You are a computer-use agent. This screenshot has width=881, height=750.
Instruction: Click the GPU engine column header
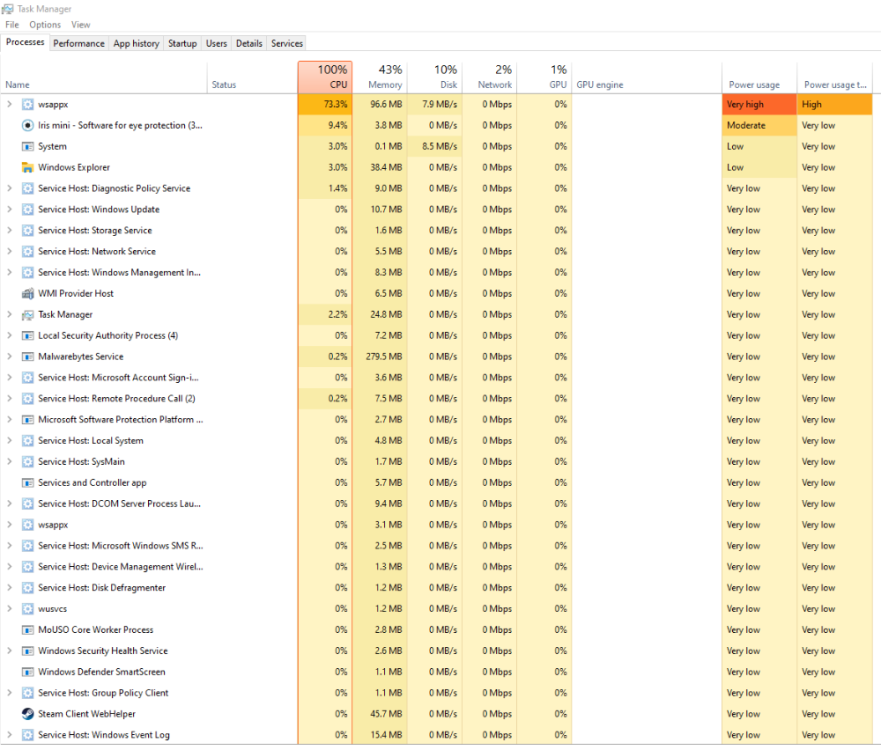[647, 77]
